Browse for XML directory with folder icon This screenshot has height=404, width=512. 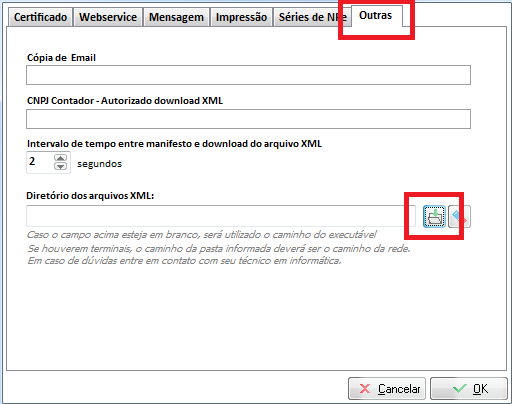(434, 217)
